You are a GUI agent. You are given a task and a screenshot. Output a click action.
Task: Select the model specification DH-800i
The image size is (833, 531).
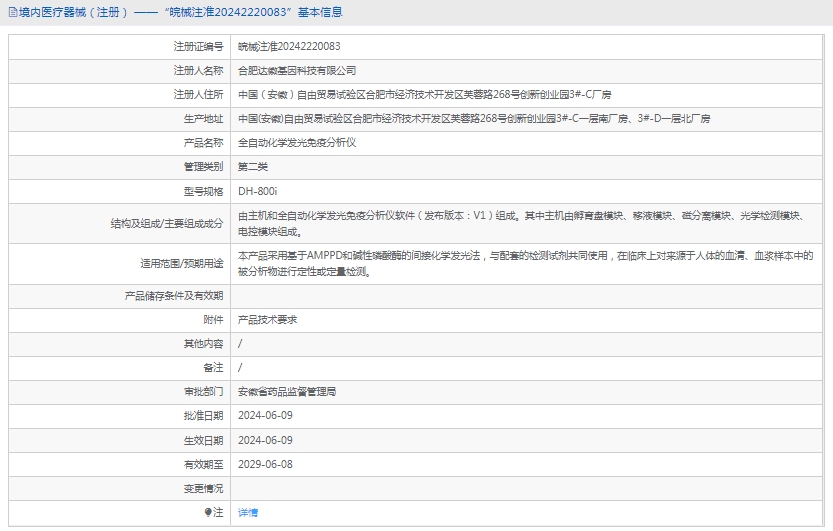pos(258,190)
